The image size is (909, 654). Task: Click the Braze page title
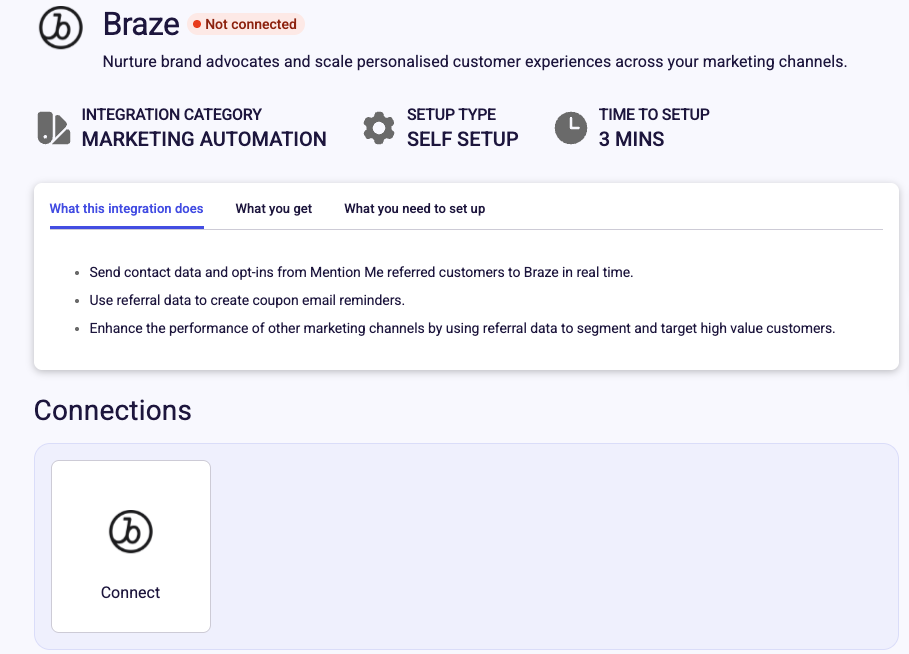click(x=141, y=24)
